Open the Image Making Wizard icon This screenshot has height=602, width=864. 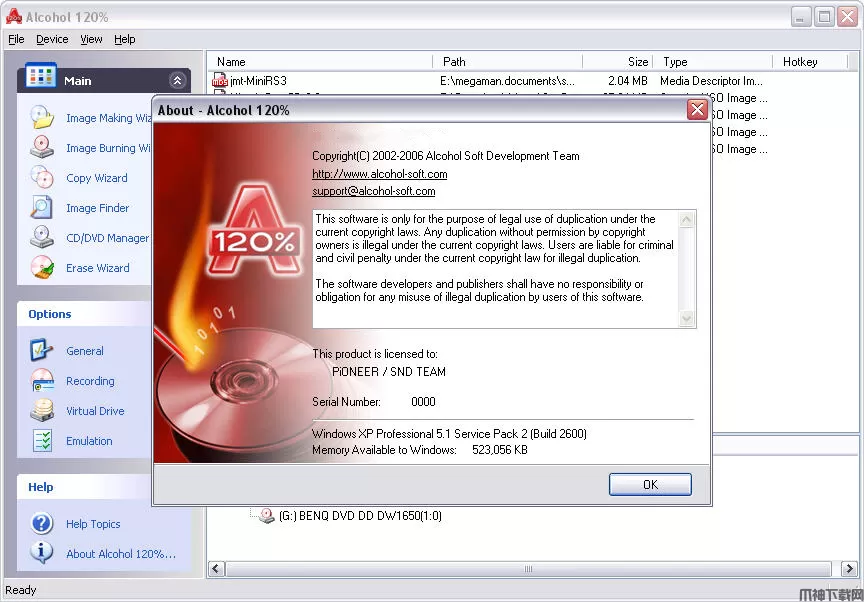tap(42, 117)
